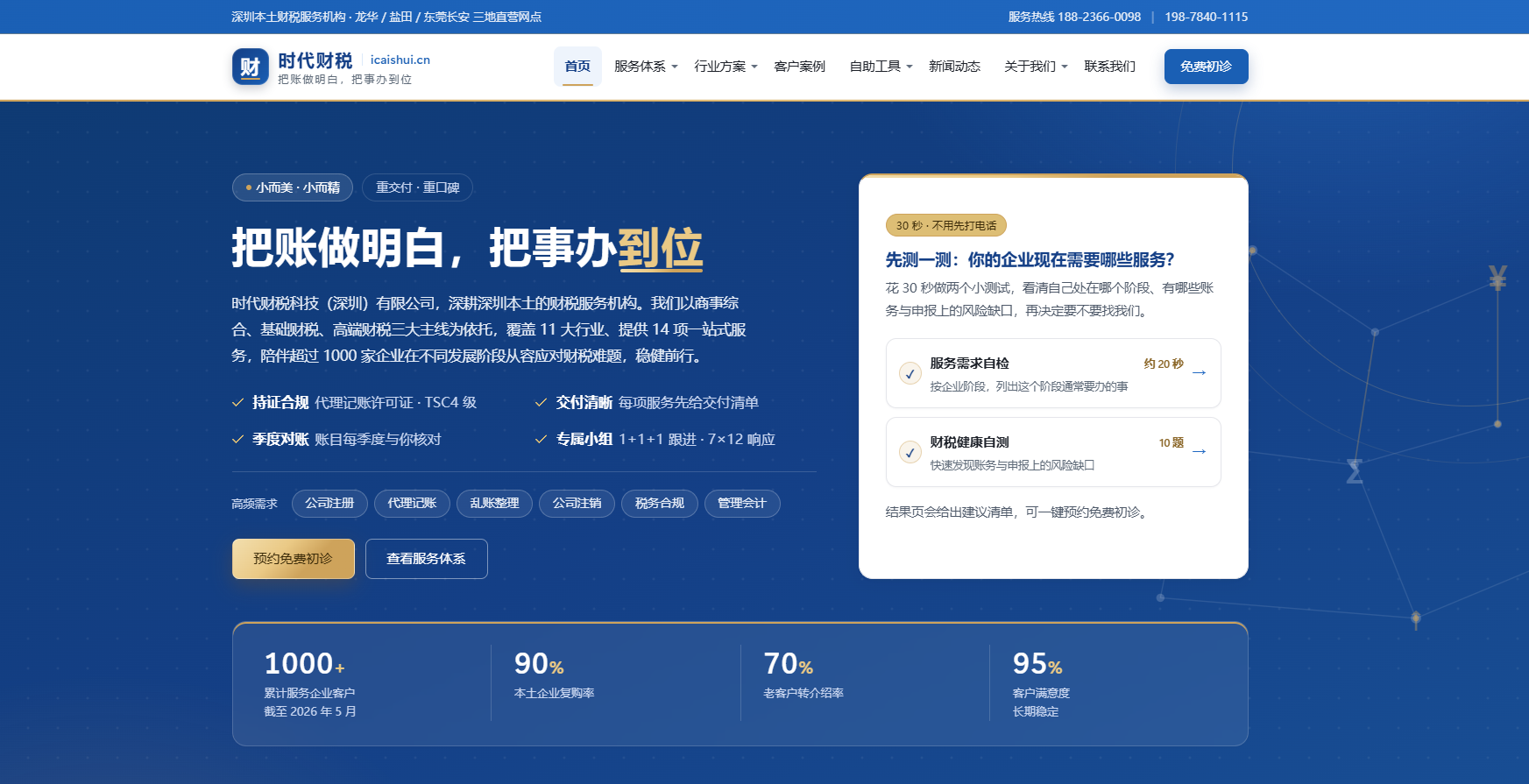Select 乱账整理 tag
Screen dimensions: 1529x784
click(494, 504)
